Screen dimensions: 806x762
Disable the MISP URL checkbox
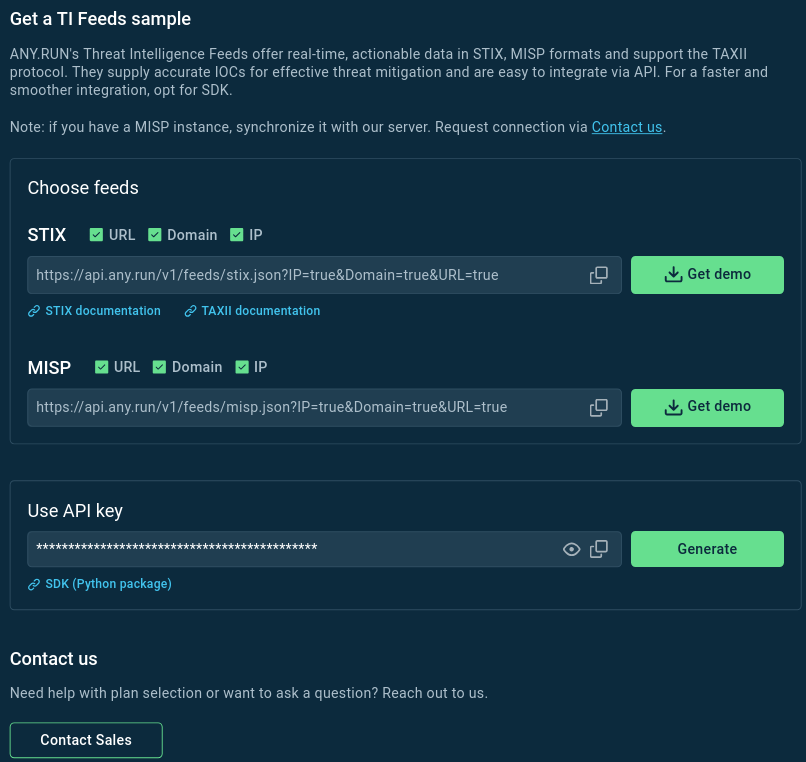point(102,367)
